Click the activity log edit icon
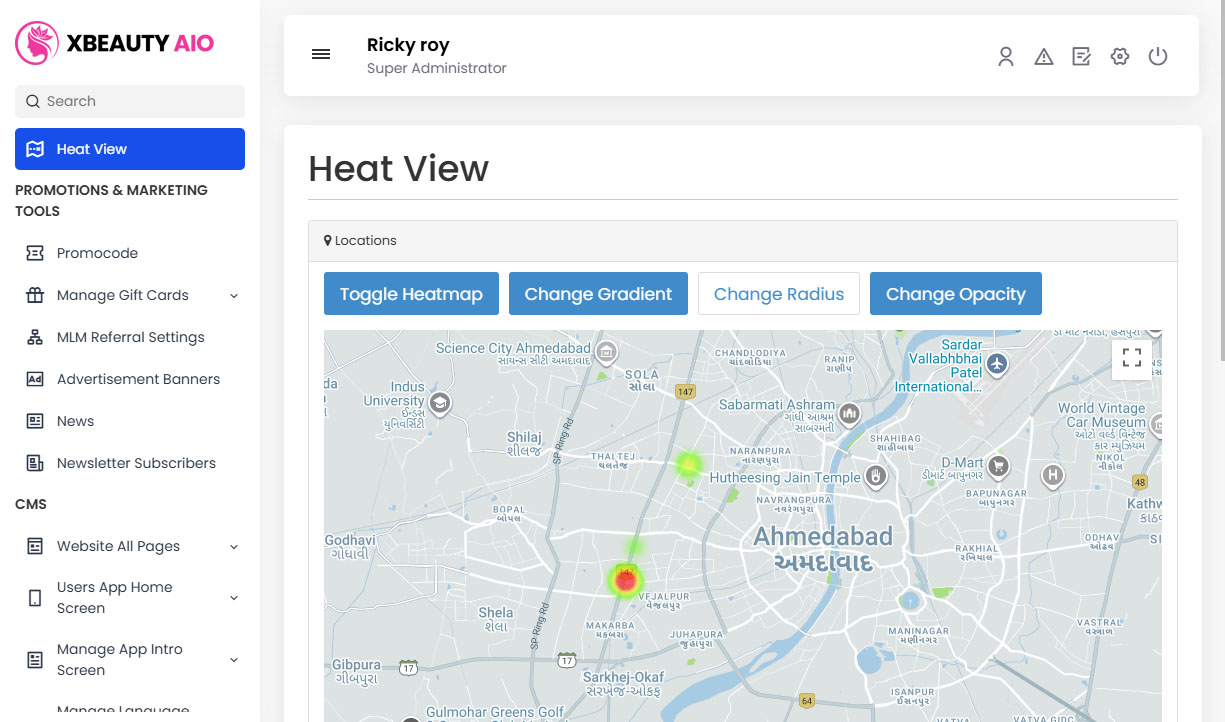This screenshot has height=722, width=1225. click(x=1081, y=57)
